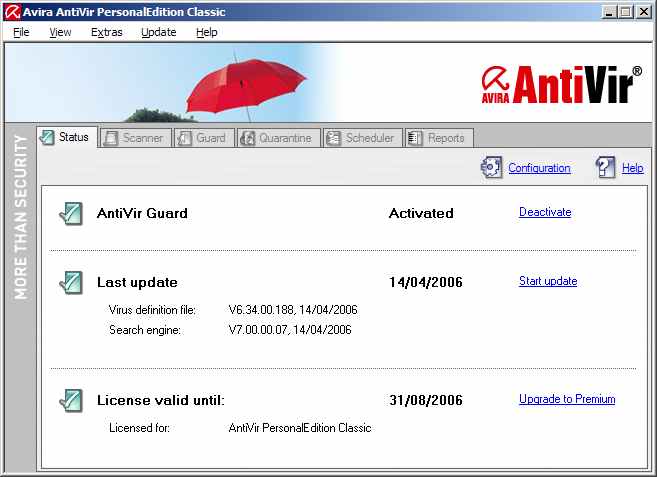Close the AntiVir window
The width and height of the screenshot is (657, 477).
click(x=644, y=12)
